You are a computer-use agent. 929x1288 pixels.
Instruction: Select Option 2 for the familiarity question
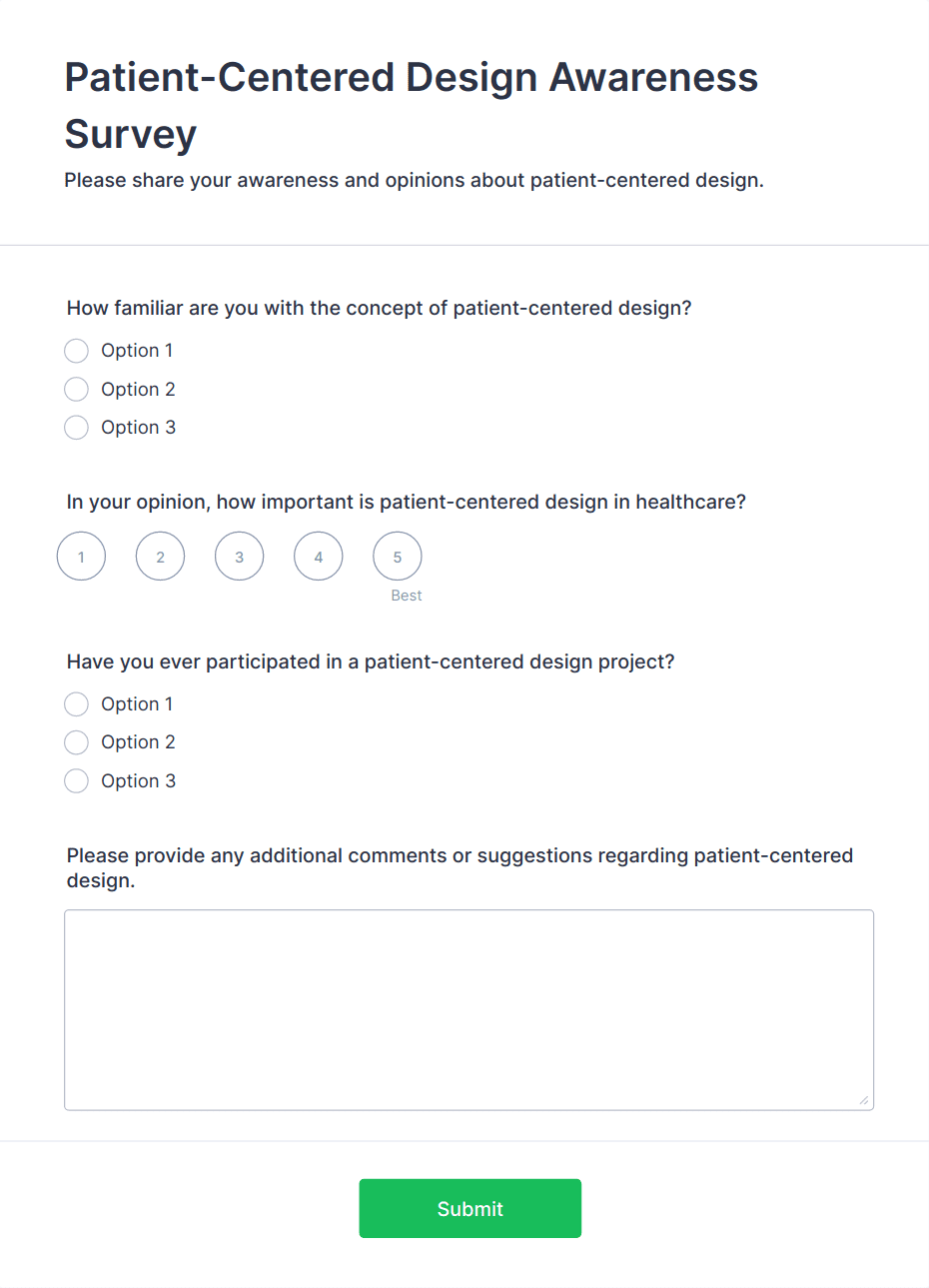[x=76, y=389]
